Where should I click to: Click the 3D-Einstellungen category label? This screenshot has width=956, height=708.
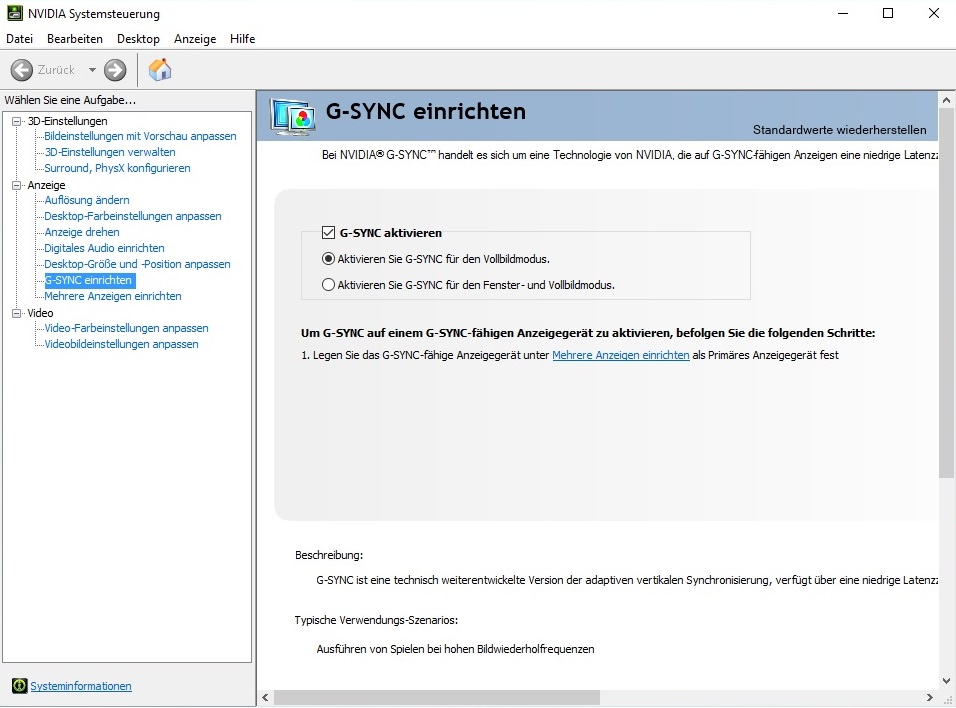(x=67, y=121)
